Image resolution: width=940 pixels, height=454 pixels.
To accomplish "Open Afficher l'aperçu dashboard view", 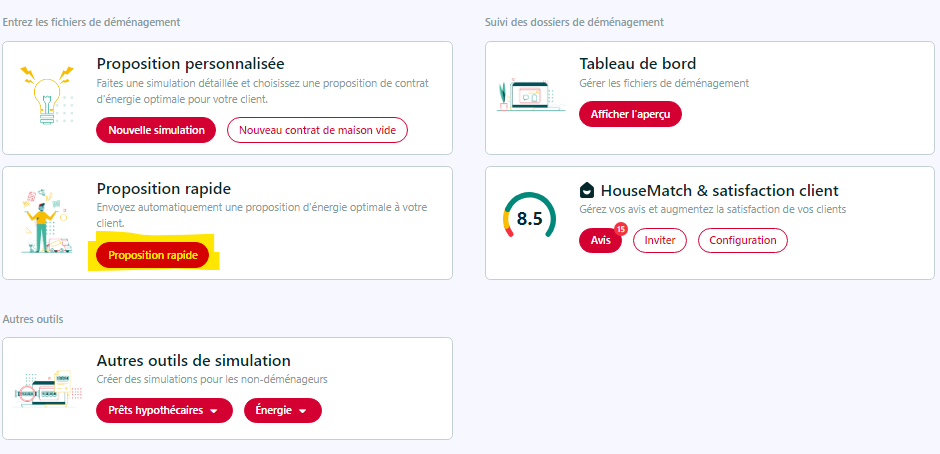I will tap(630, 114).
